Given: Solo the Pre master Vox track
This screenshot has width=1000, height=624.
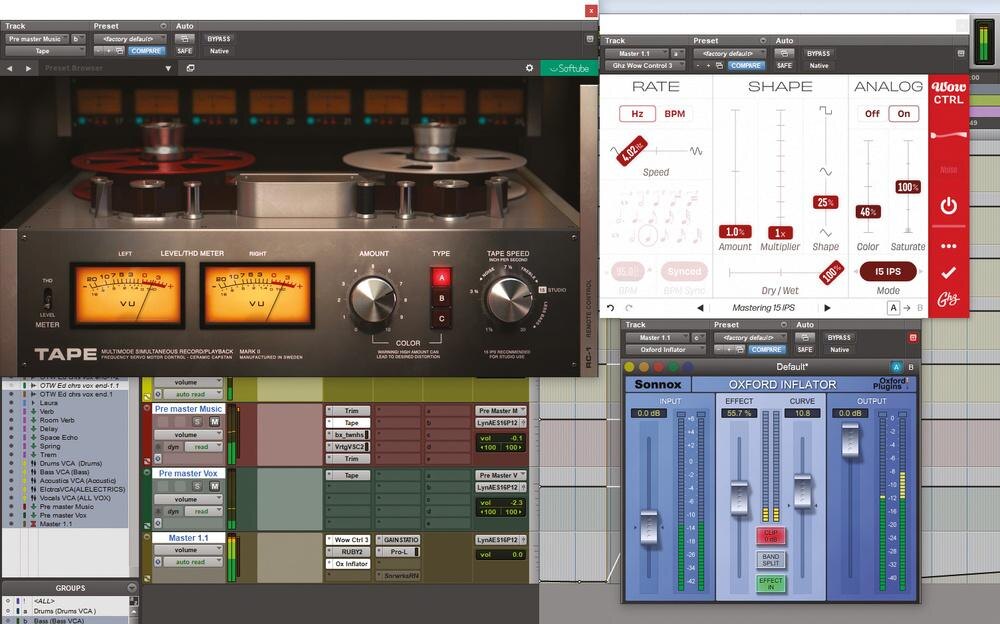Looking at the screenshot, I should [x=197, y=486].
